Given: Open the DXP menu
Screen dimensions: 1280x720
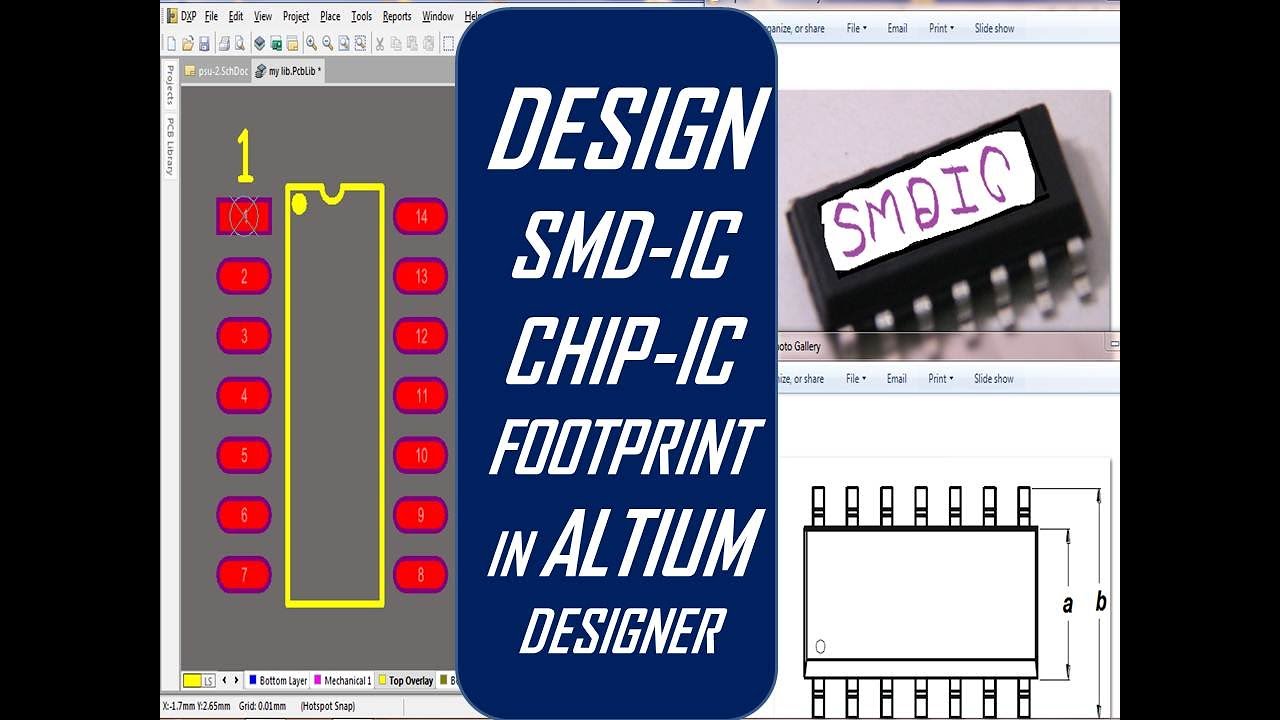Looking at the screenshot, I should (x=188, y=16).
